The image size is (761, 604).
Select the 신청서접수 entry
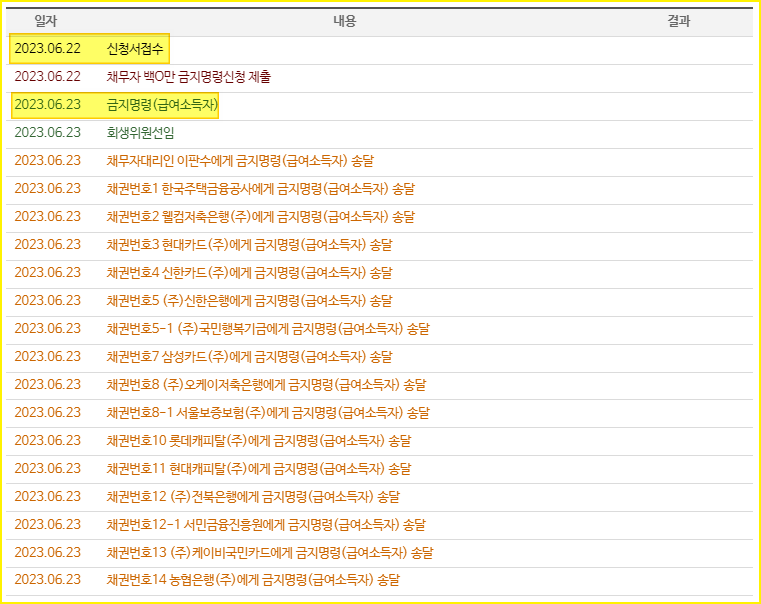coord(135,49)
